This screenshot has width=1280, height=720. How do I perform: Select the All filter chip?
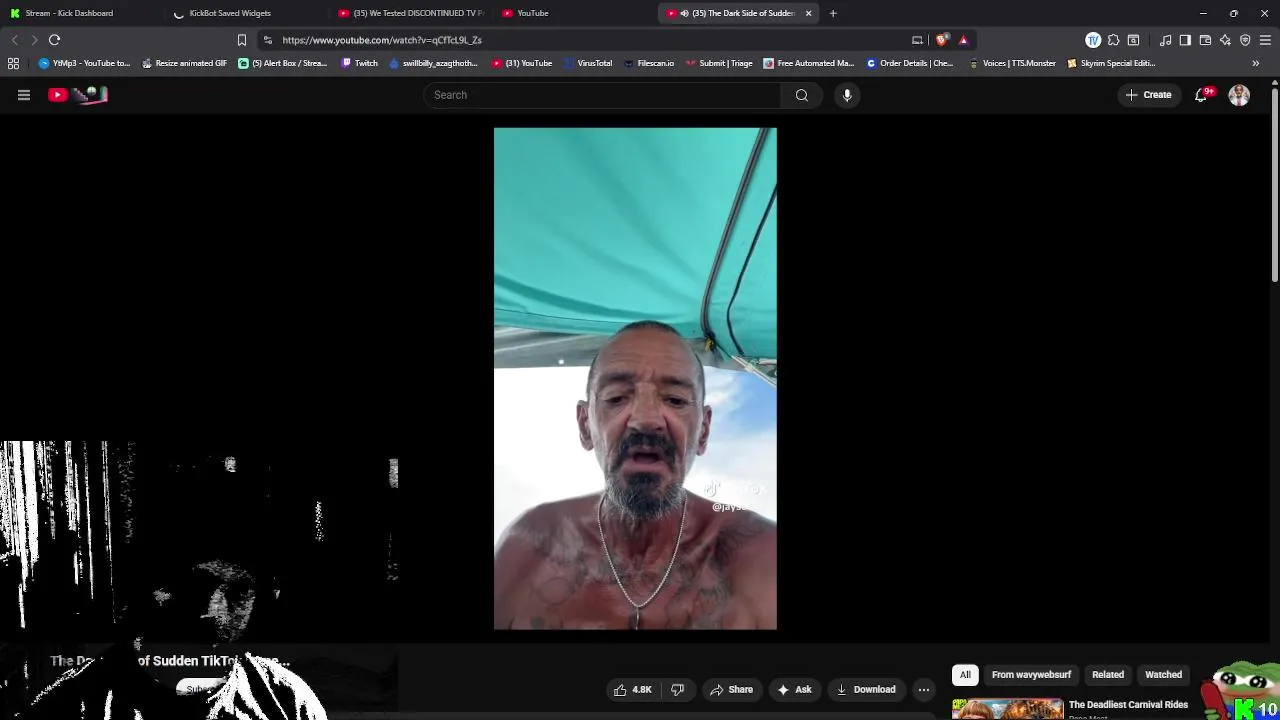click(x=965, y=675)
